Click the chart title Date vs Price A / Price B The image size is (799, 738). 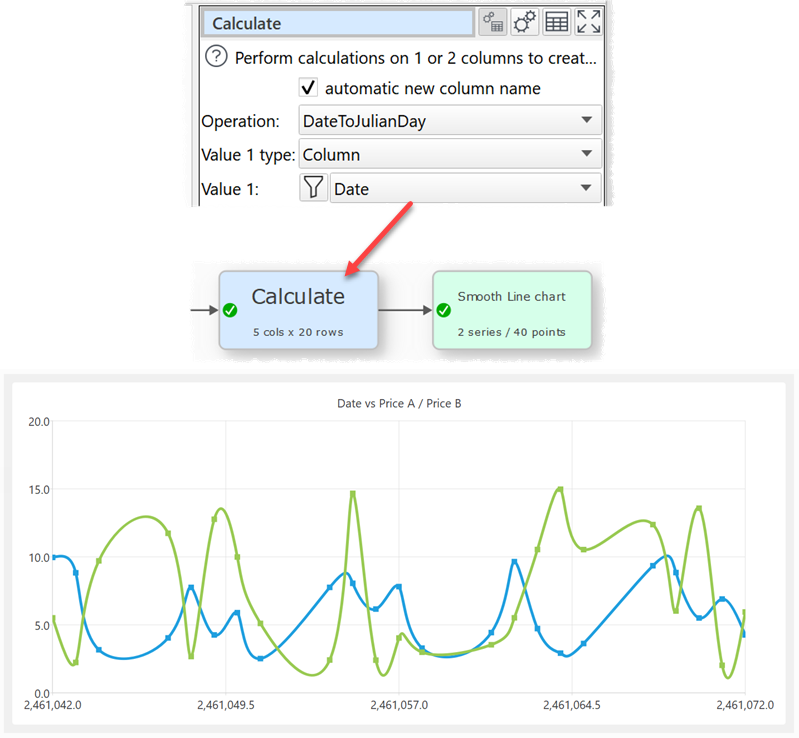click(399, 404)
